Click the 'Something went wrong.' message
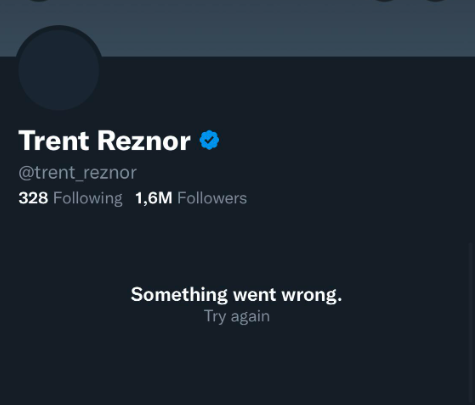This screenshot has width=475, height=405. (x=236, y=295)
